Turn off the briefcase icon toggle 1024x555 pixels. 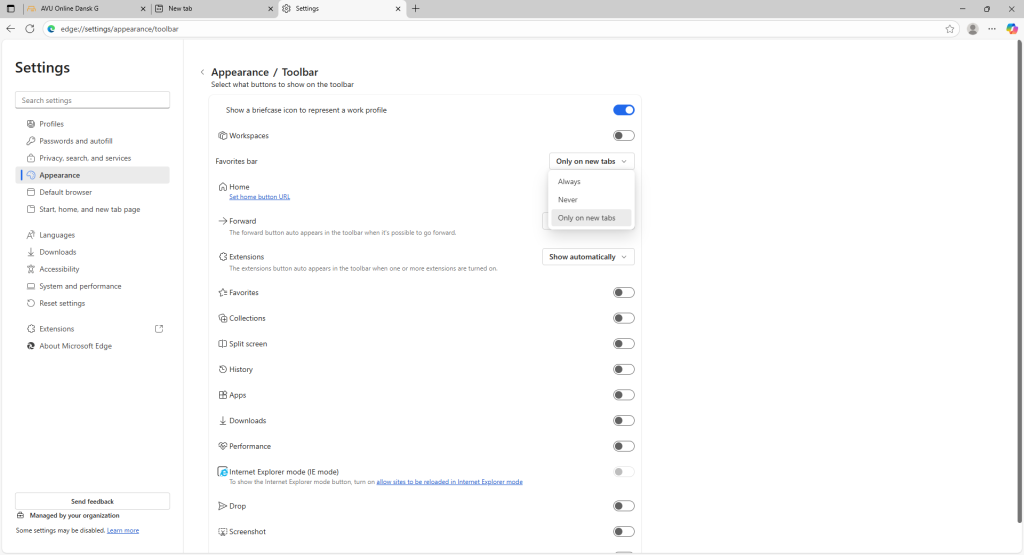623,110
